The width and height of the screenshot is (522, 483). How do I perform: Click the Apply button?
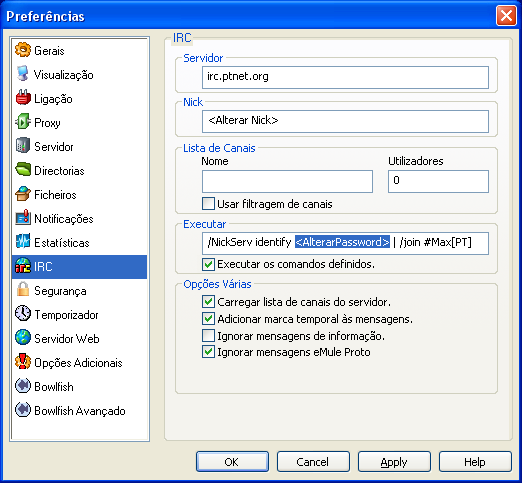point(394,462)
